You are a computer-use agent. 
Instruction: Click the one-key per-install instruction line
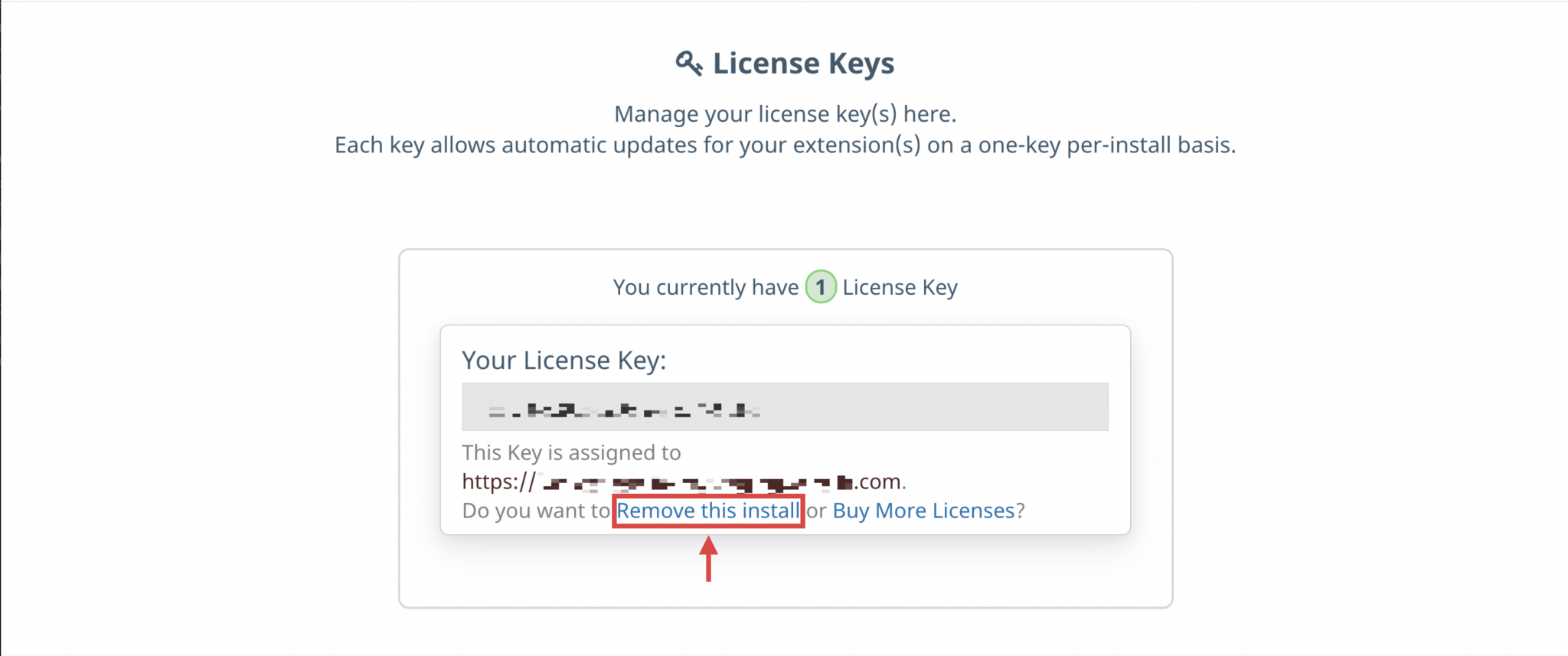[784, 145]
